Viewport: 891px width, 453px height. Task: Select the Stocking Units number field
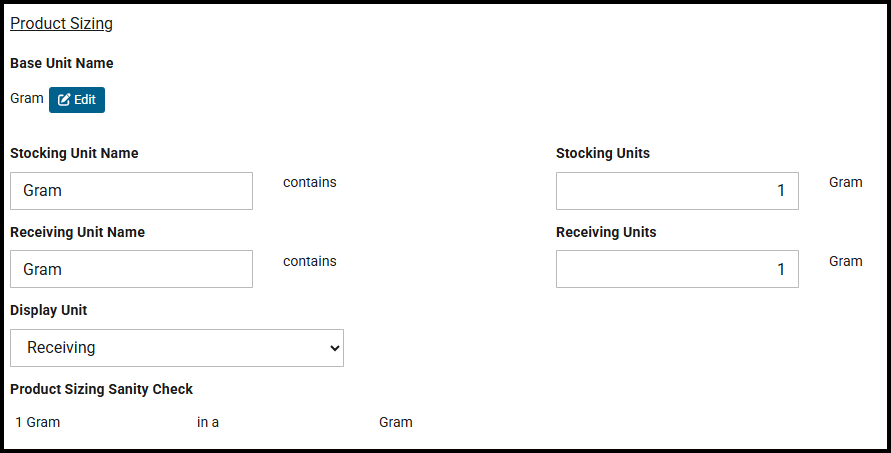click(677, 191)
